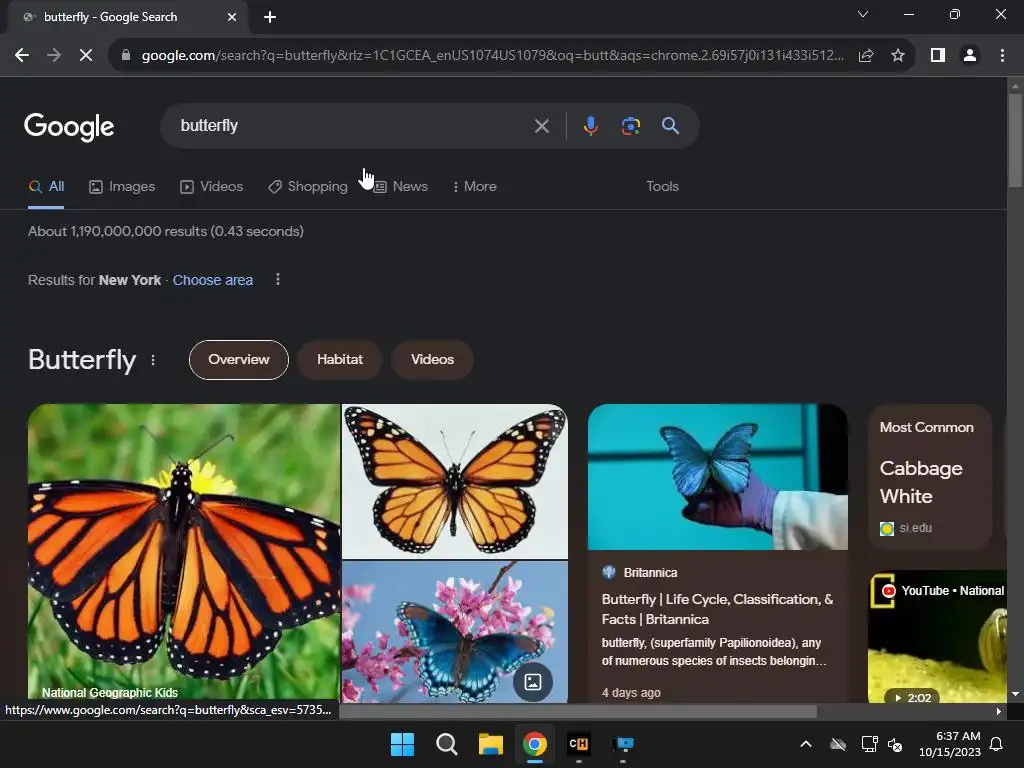The image size is (1024, 768).
Task: Click the address bar URL
Action: point(492,56)
